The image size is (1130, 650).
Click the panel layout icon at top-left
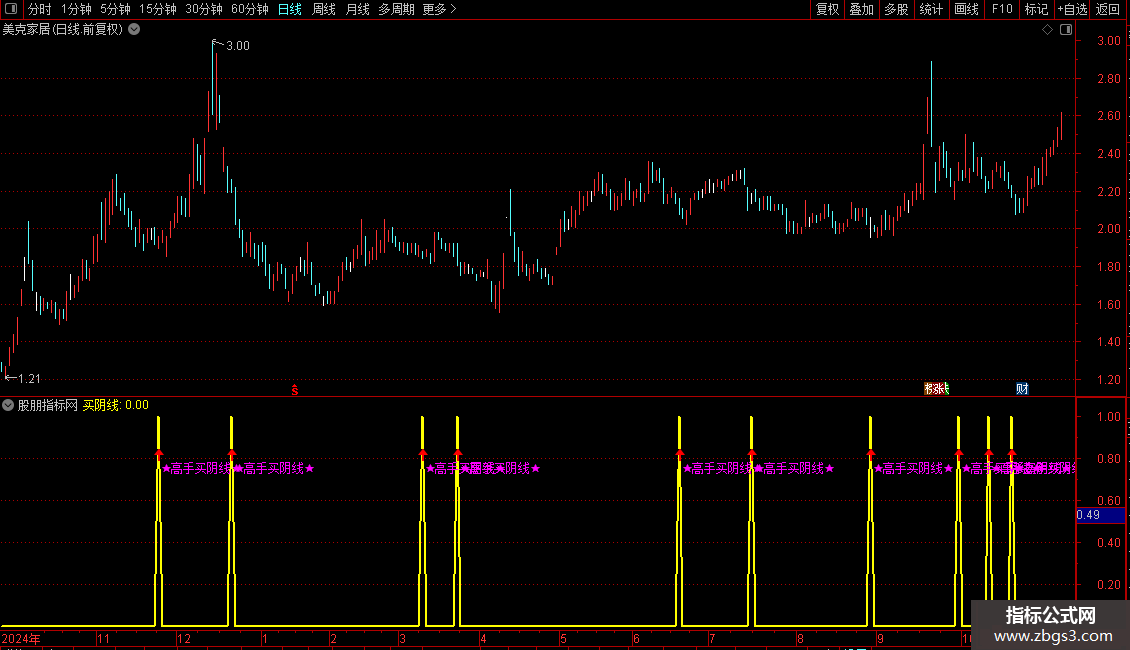pos(11,9)
